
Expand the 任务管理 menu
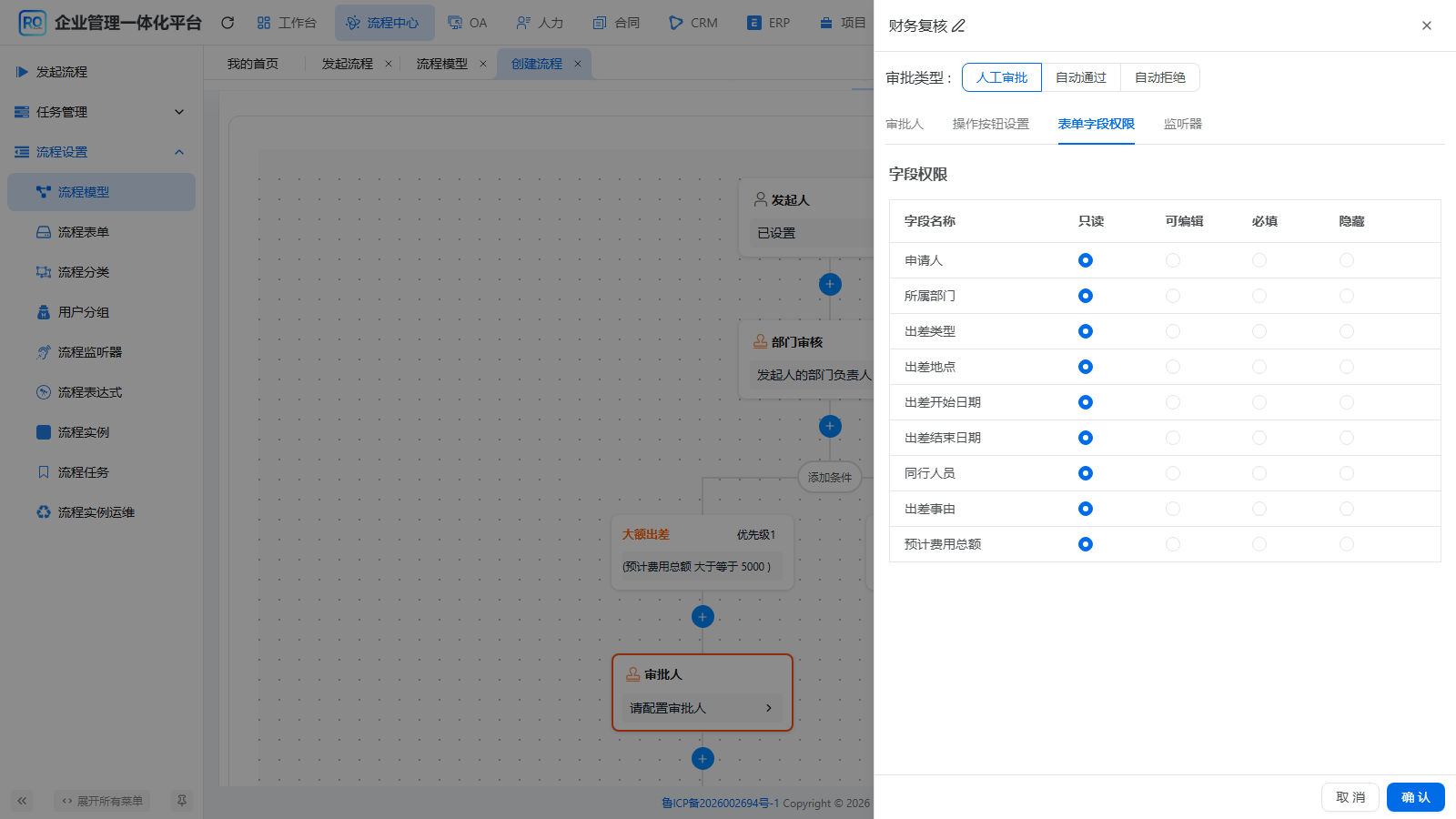tap(102, 112)
